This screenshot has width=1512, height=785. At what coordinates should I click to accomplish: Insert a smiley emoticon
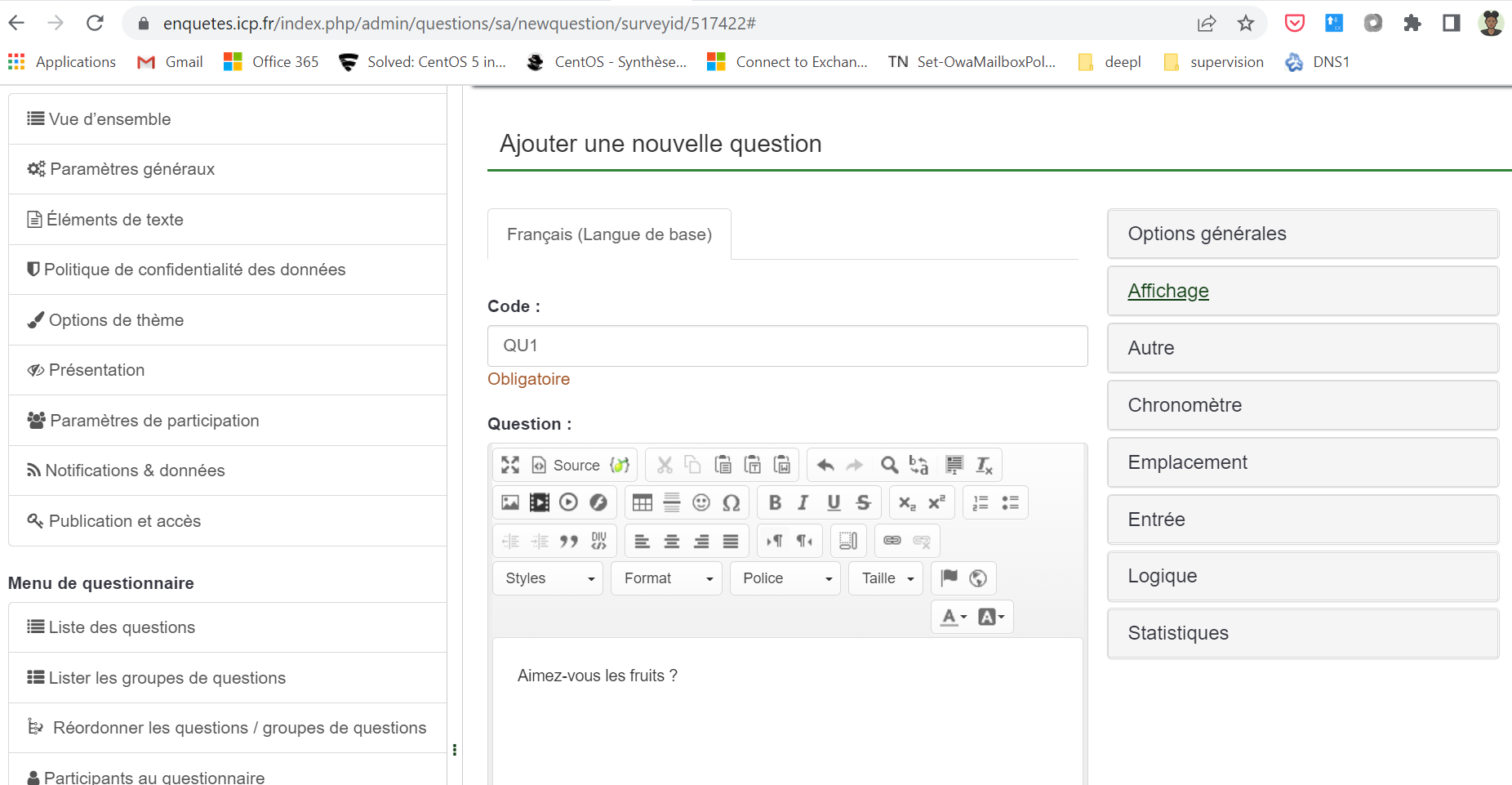point(701,502)
